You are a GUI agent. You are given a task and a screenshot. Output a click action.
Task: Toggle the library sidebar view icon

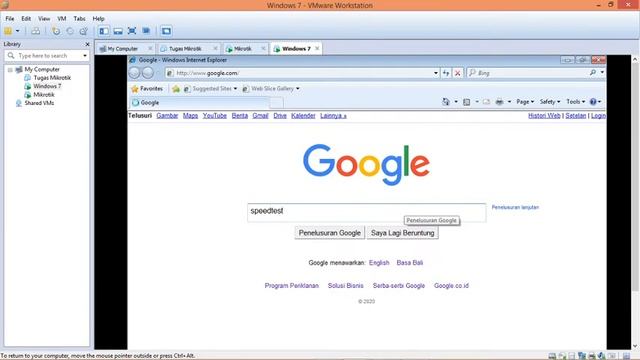pos(104,31)
